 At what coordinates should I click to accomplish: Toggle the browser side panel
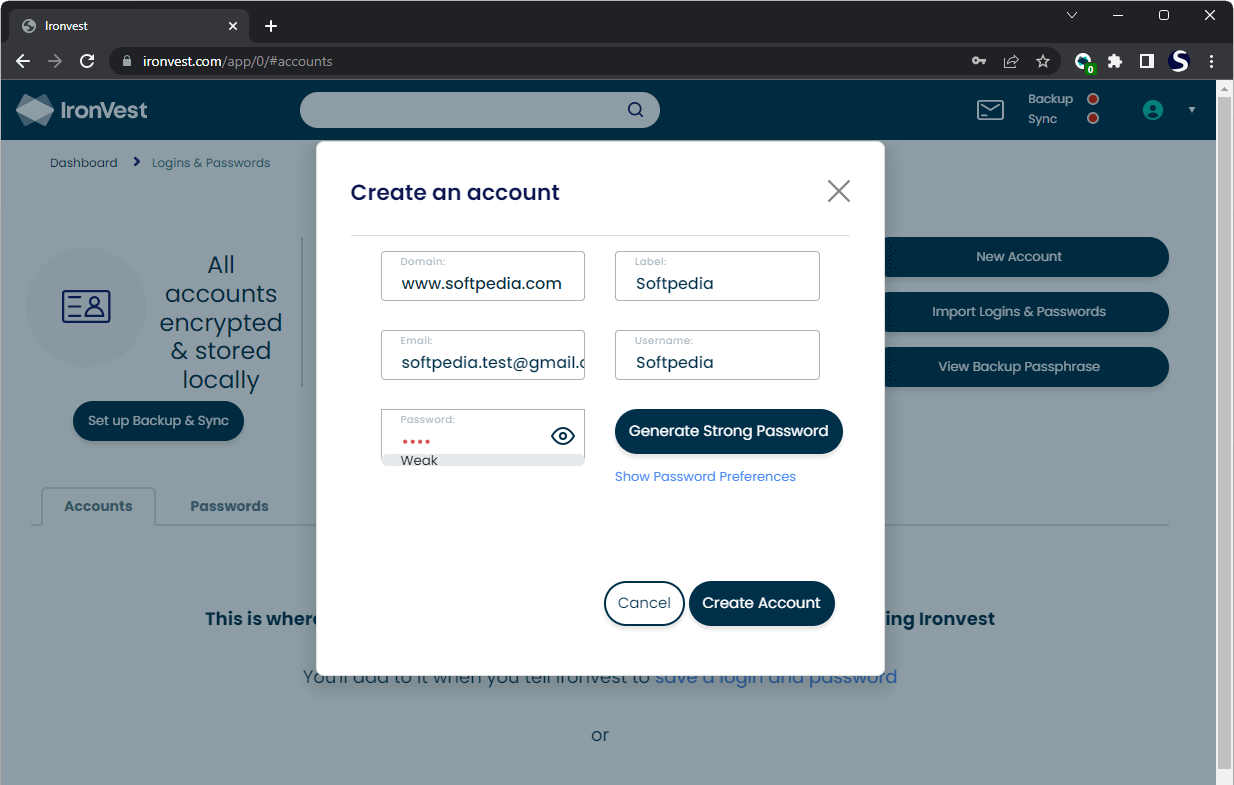pyautogui.click(x=1147, y=61)
